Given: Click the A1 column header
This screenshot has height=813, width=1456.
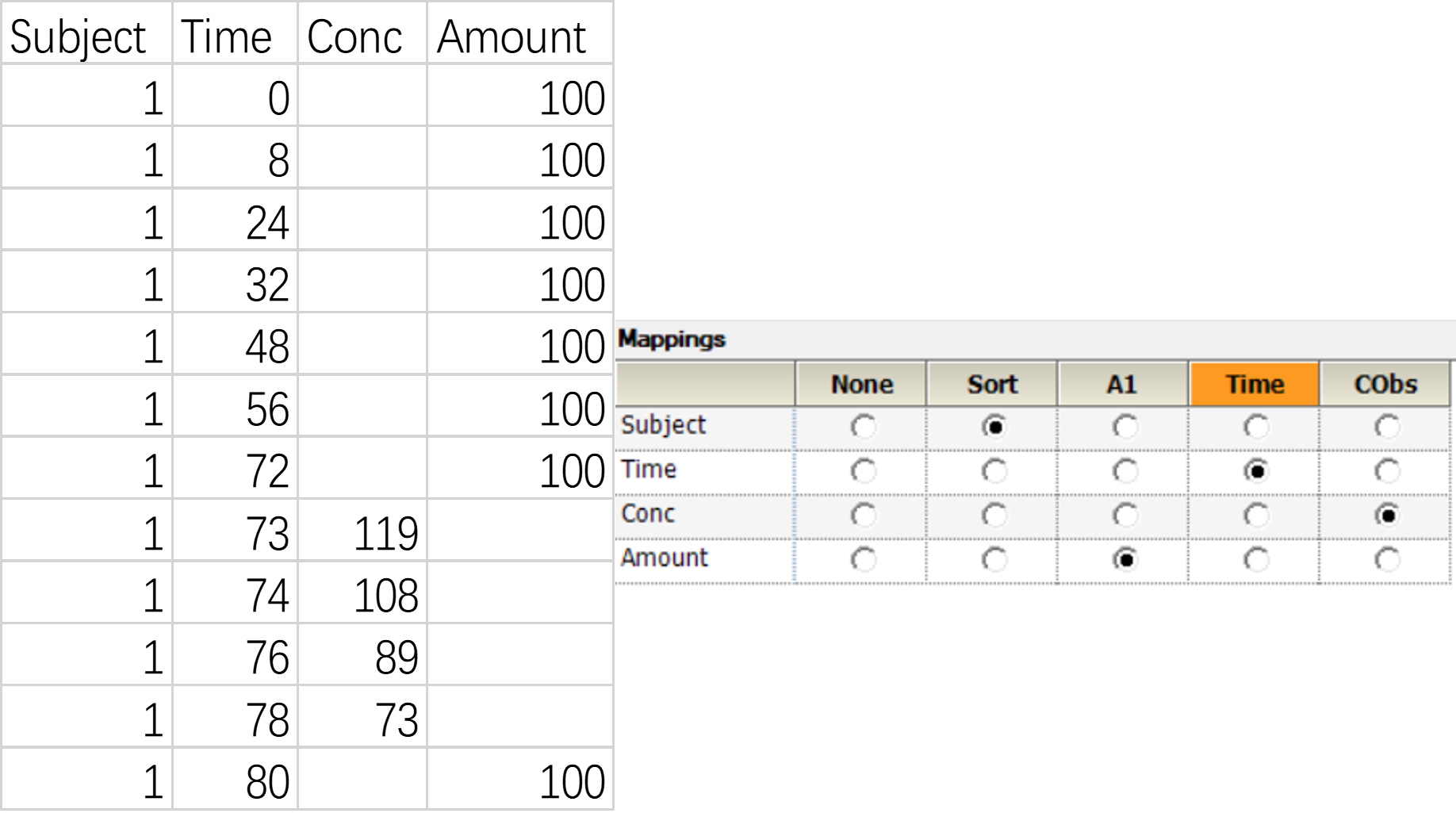Looking at the screenshot, I should point(1123,384).
